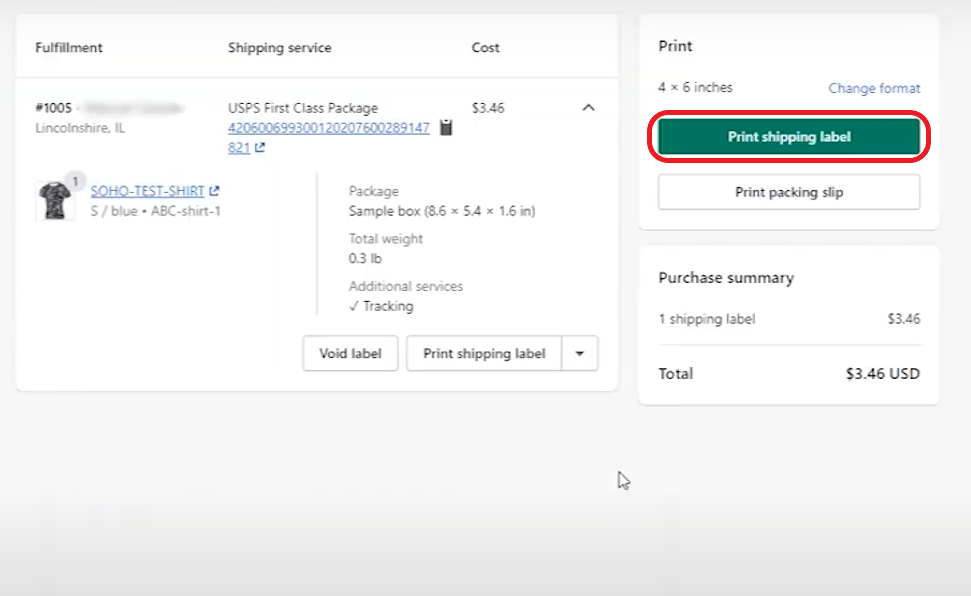Click the Print packing slip button
Screen dimensions: 971x596
point(788,192)
